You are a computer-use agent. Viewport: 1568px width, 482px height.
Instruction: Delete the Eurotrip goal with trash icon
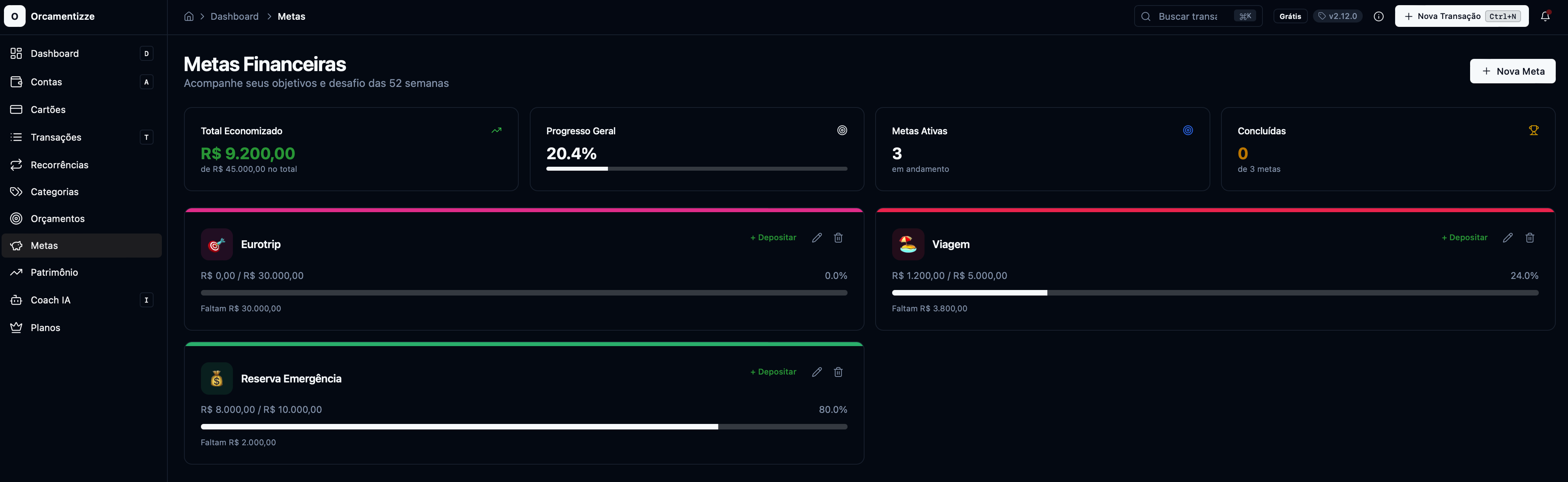click(x=838, y=238)
